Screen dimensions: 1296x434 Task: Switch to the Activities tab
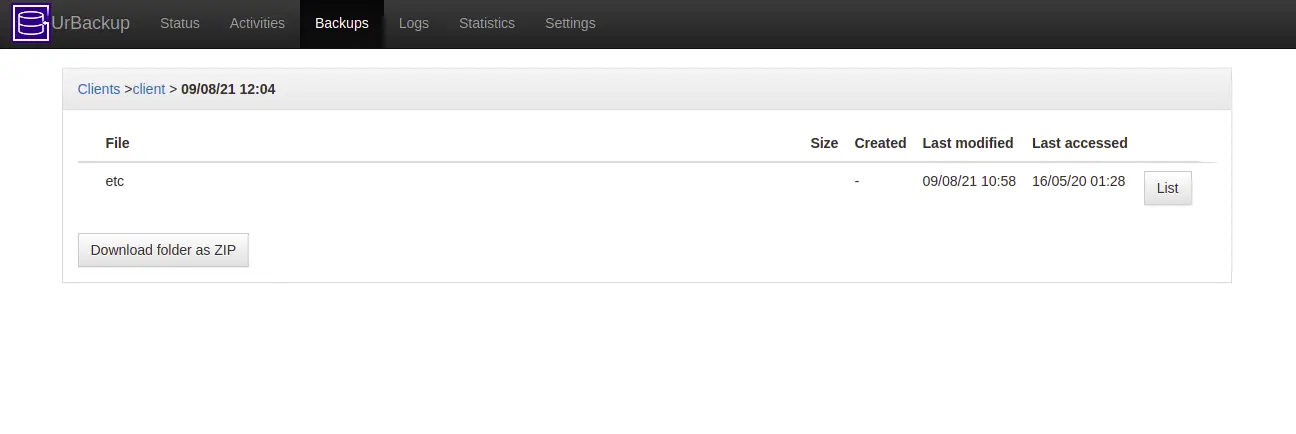tap(257, 23)
